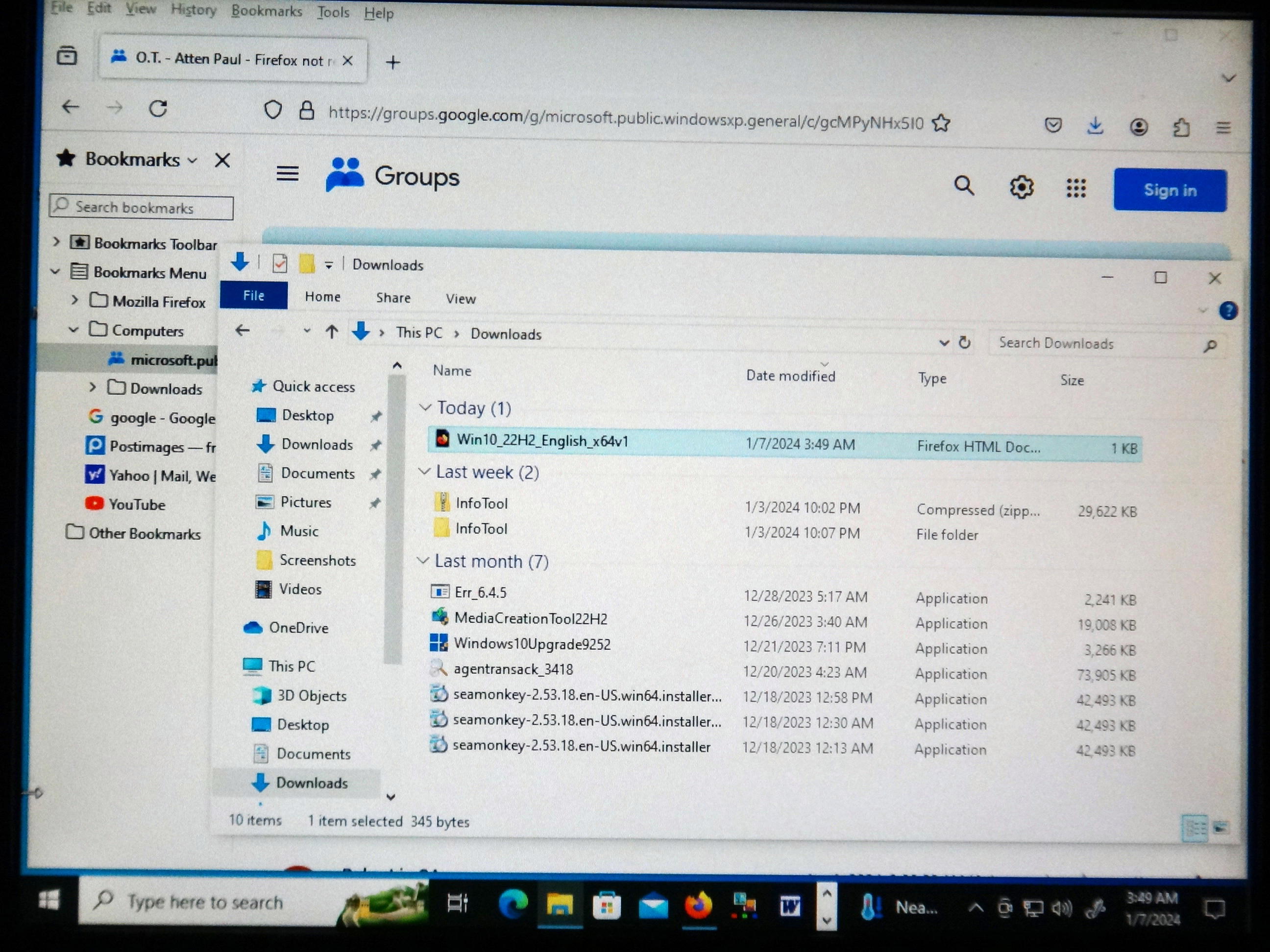Image resolution: width=1270 pixels, height=952 pixels.
Task: Open a new Firefox tab
Action: click(x=393, y=62)
